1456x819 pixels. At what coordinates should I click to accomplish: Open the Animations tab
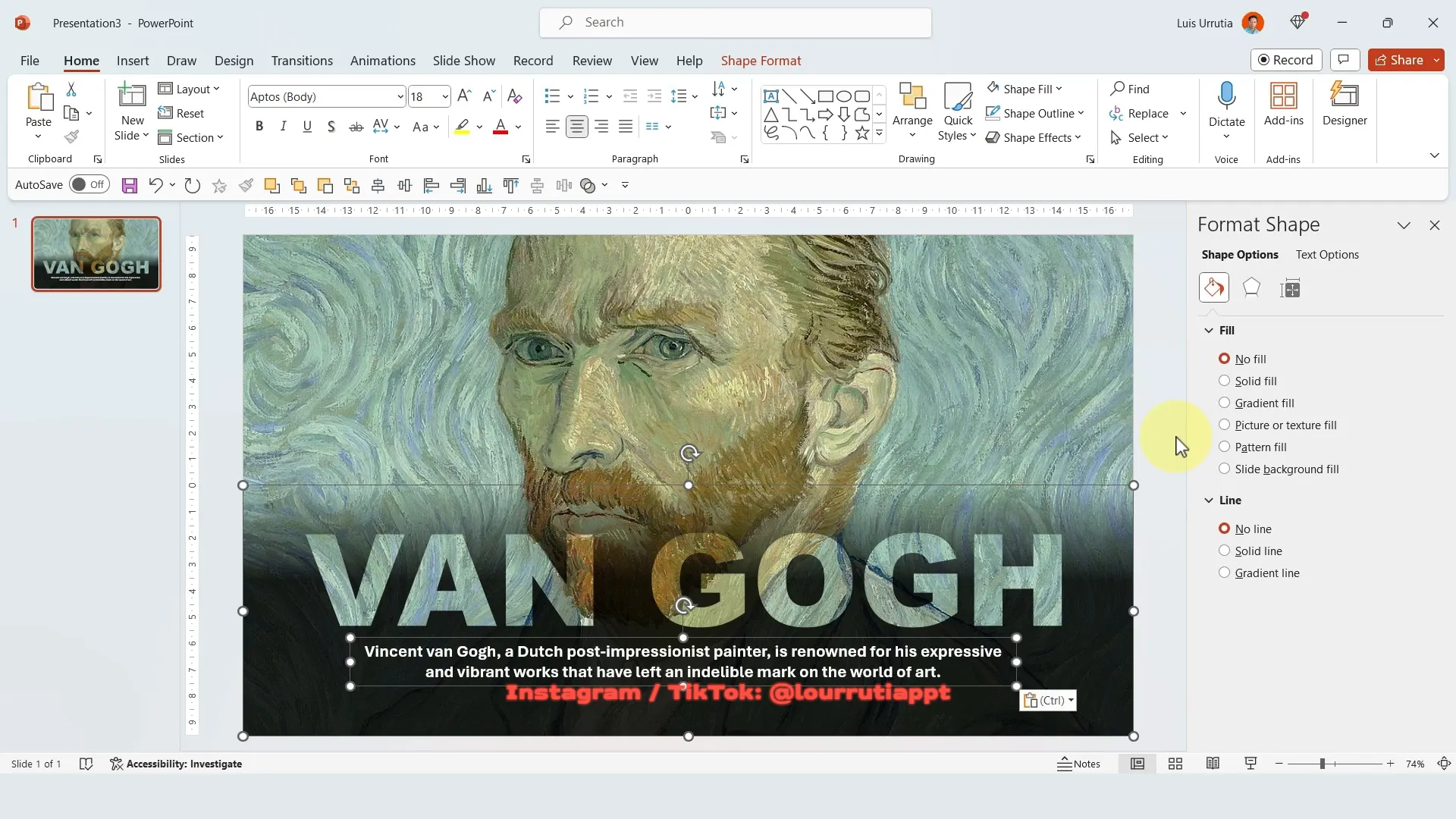(x=383, y=61)
